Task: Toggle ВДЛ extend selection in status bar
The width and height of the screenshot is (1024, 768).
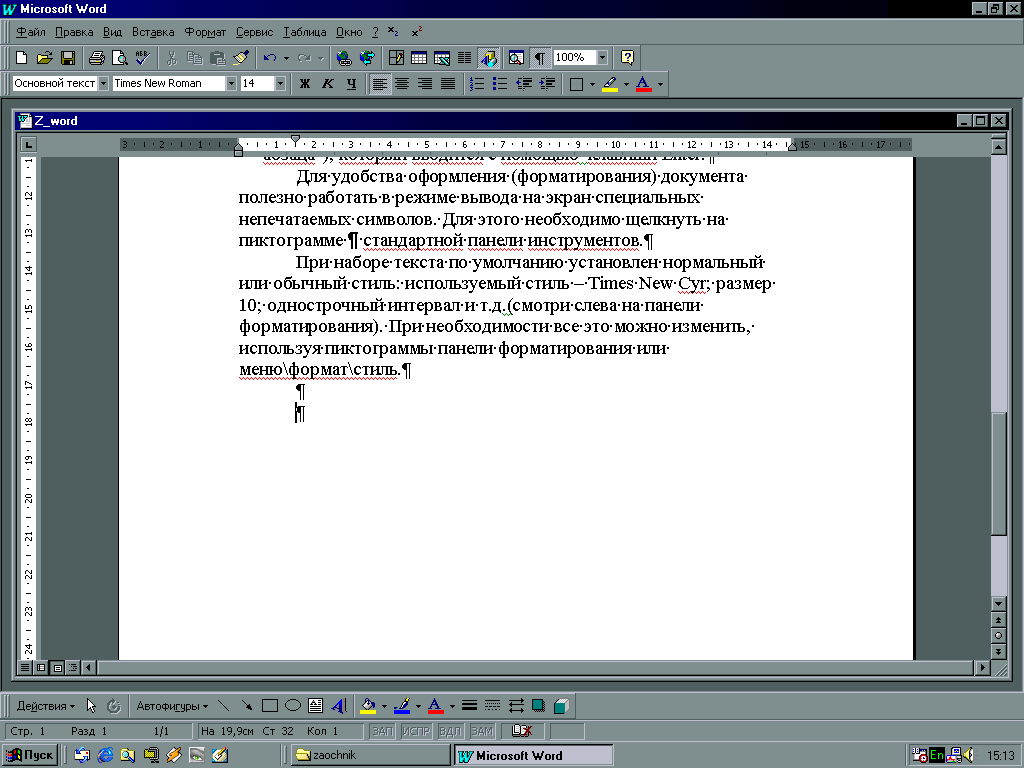Action: click(449, 731)
